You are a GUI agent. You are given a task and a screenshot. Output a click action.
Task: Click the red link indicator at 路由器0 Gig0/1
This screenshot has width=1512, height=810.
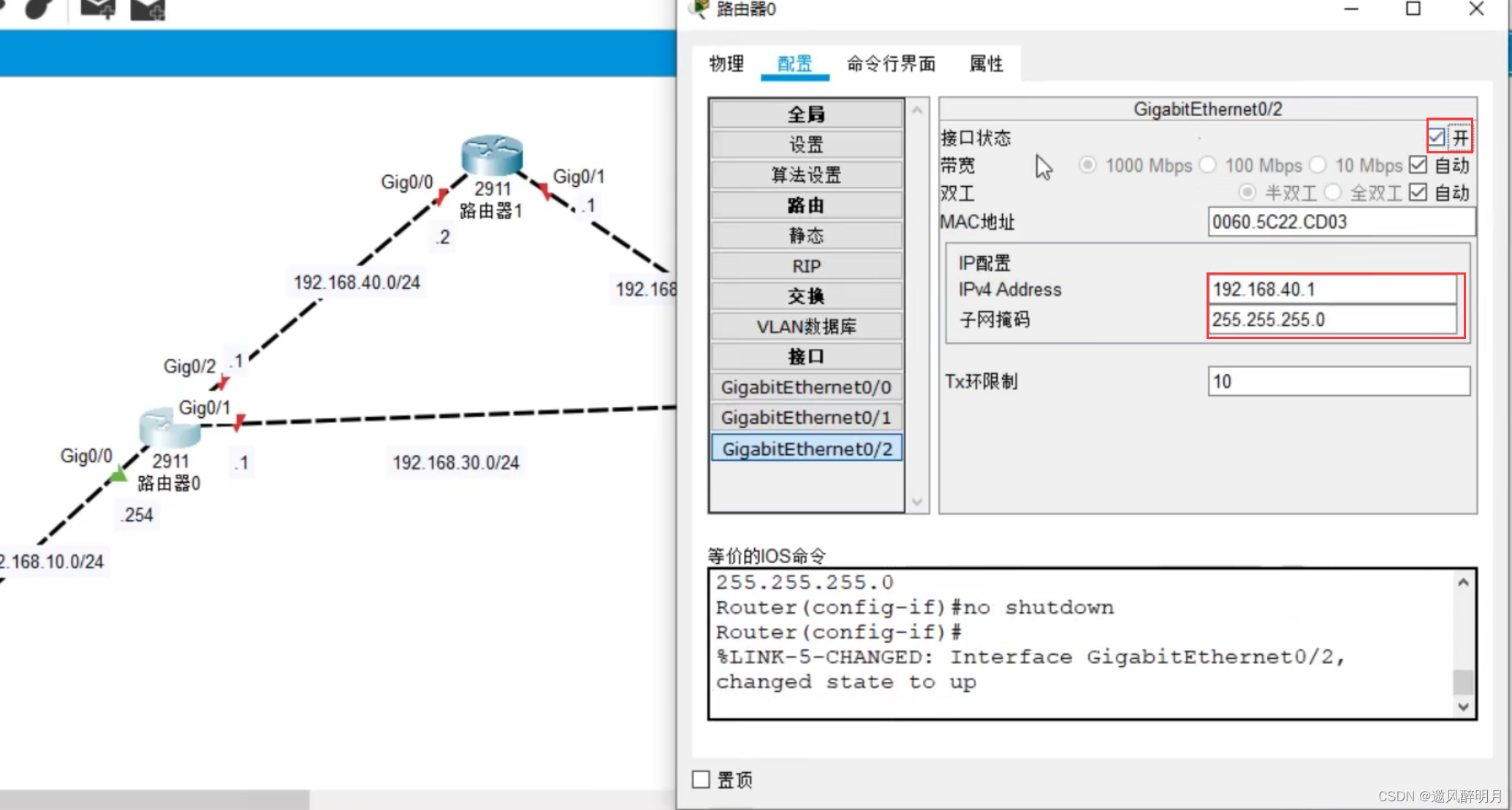point(239,422)
